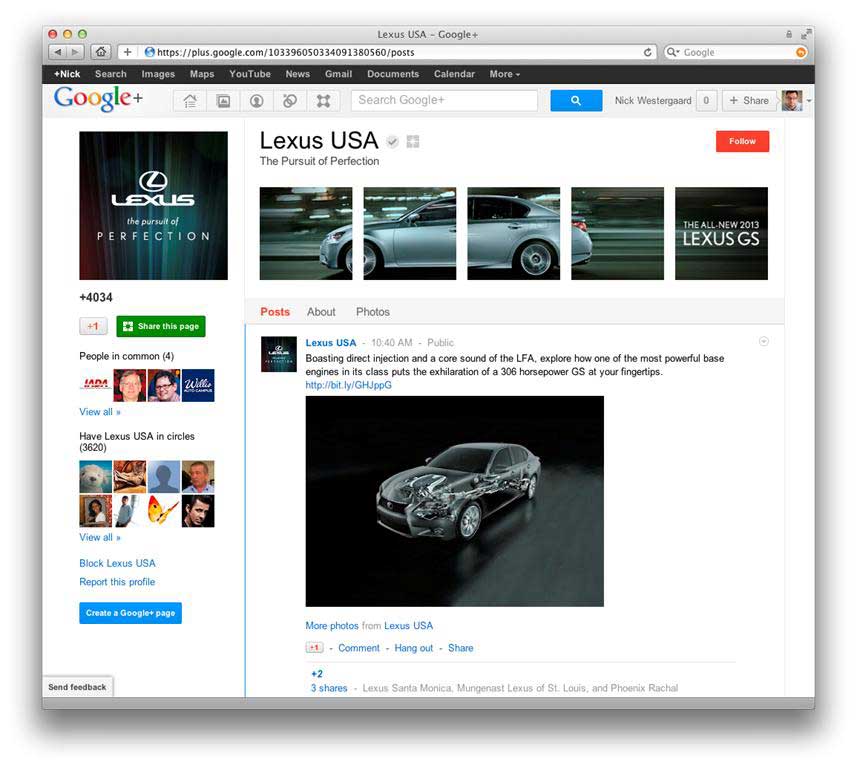Click the browser back arrow
This screenshot has height=768, width=857.
(57, 52)
